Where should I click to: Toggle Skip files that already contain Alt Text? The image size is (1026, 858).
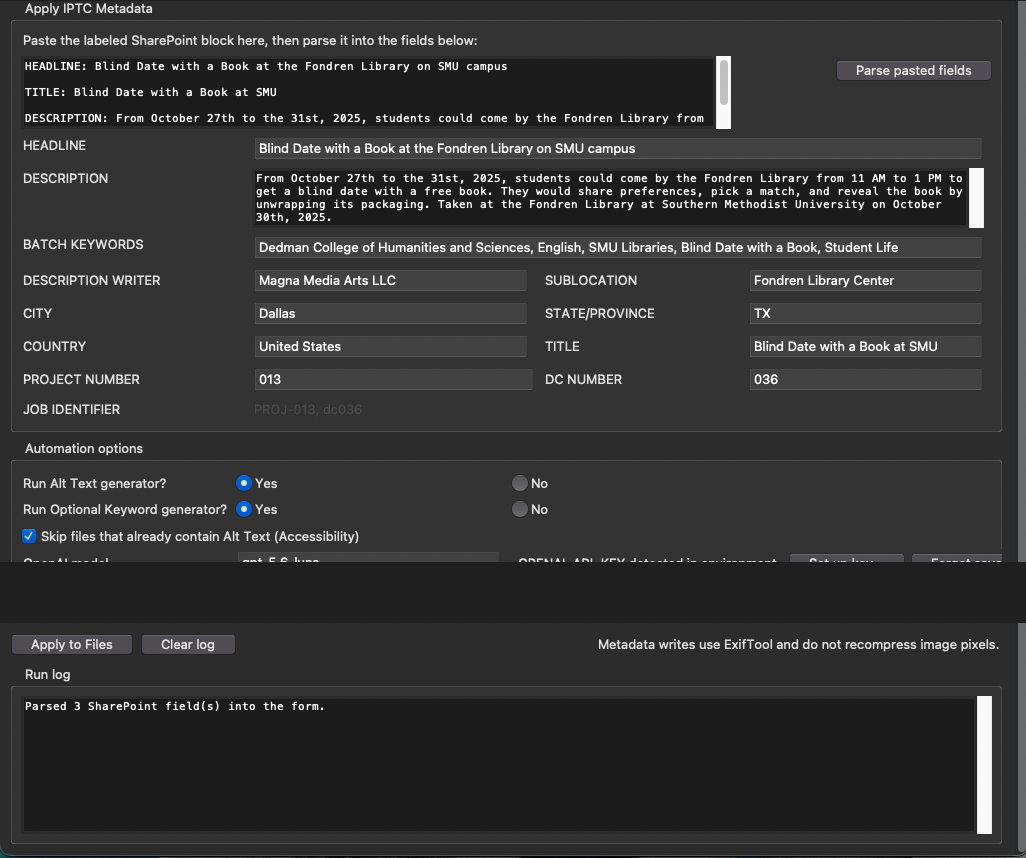[29, 536]
